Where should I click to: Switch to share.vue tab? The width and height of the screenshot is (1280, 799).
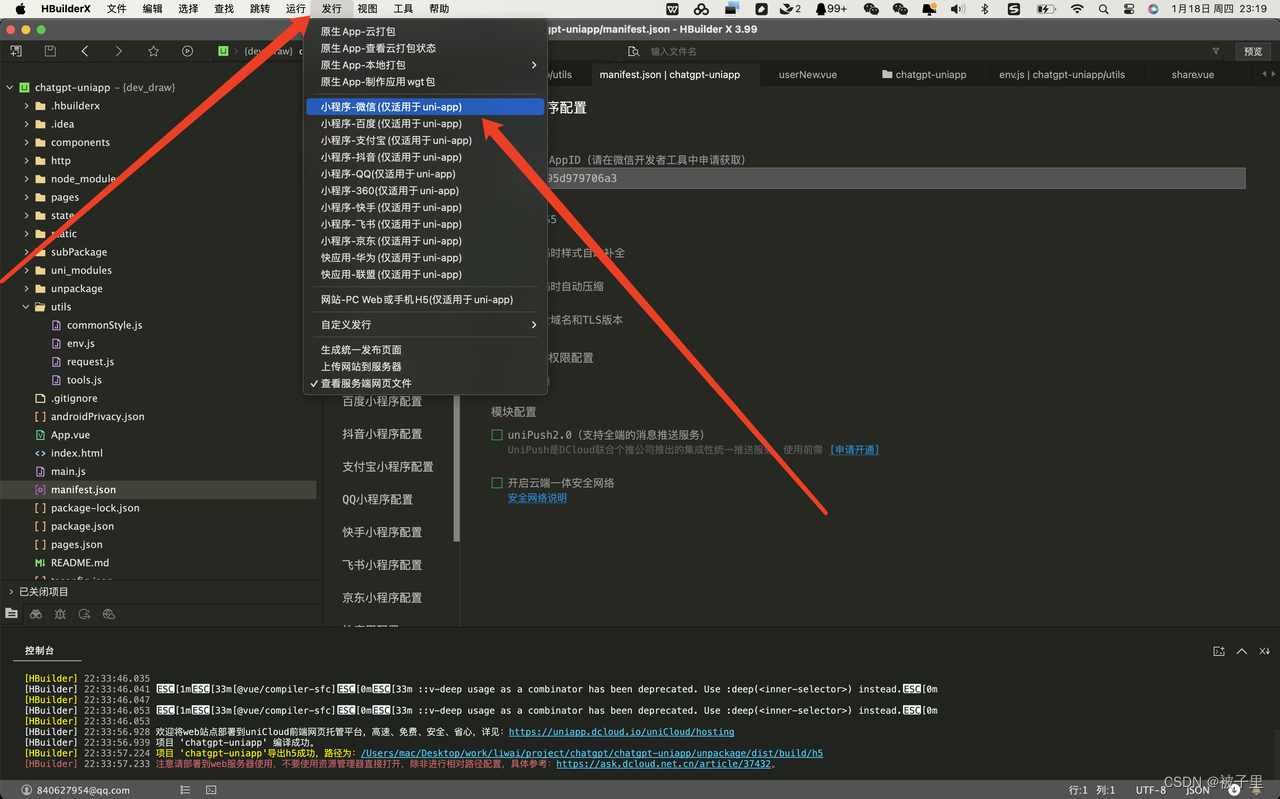(x=1192, y=75)
